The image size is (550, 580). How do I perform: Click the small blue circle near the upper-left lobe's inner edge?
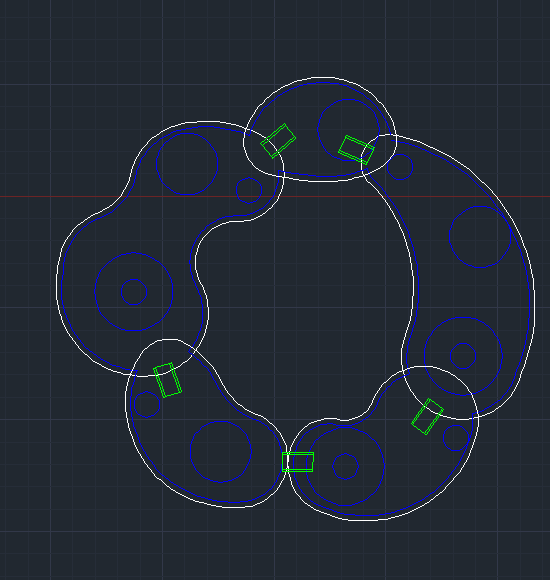(x=249, y=190)
